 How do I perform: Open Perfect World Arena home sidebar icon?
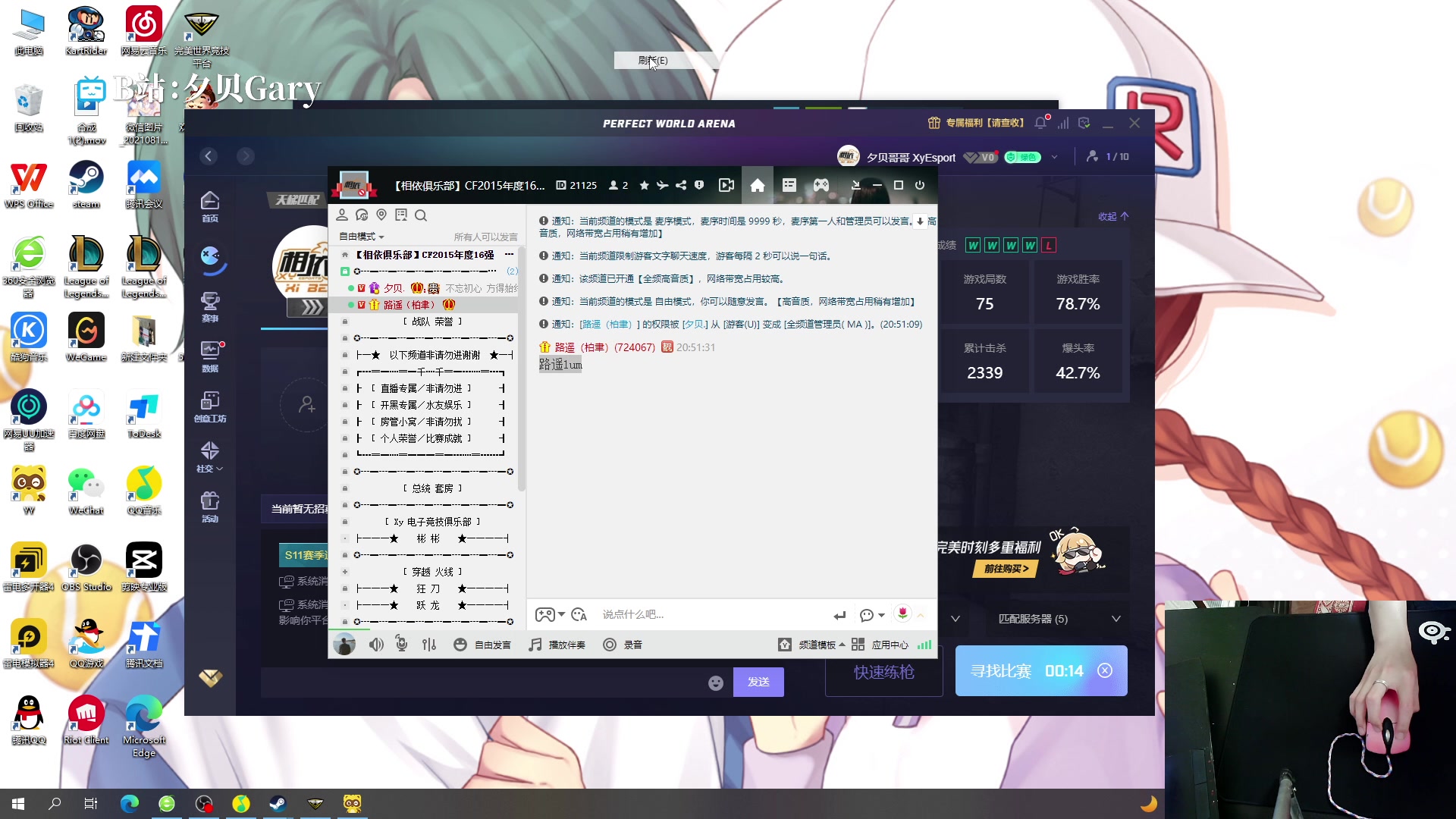210,206
